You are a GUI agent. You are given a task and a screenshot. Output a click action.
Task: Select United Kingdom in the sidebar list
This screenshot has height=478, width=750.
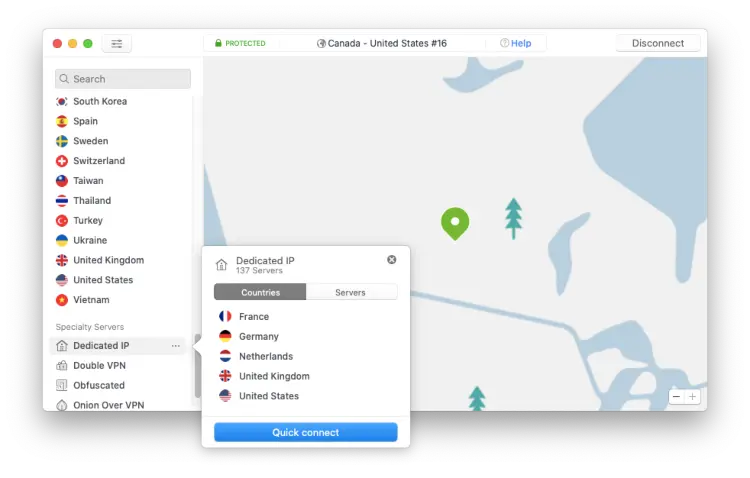click(x=109, y=260)
